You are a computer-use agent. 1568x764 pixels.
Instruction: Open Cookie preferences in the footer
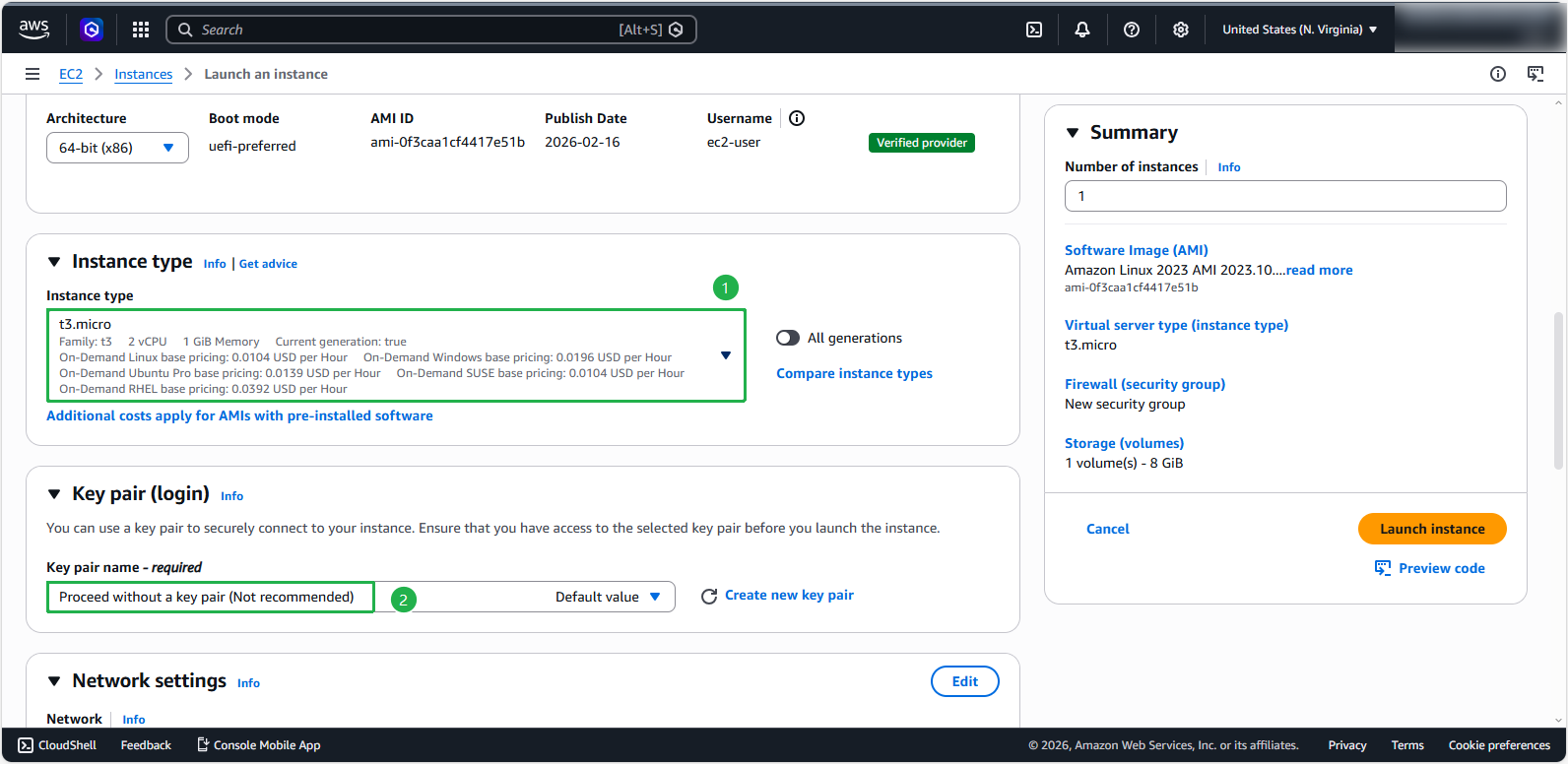1499,745
